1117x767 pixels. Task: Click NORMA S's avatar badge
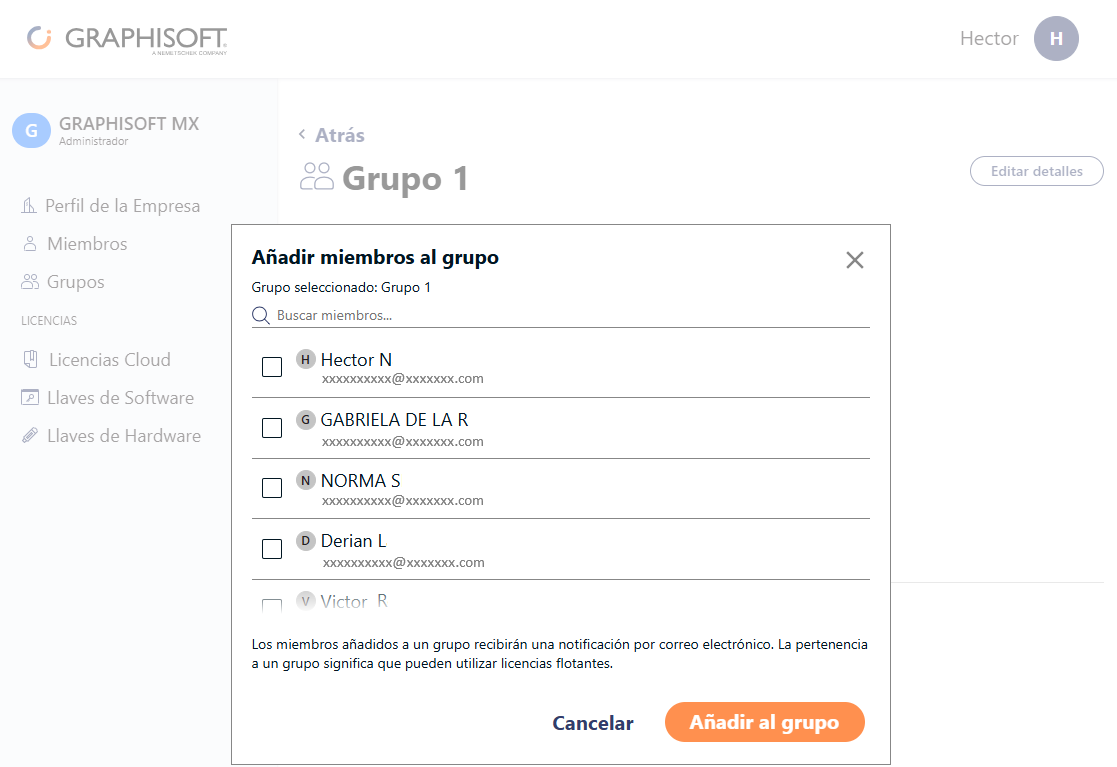pyautogui.click(x=306, y=481)
